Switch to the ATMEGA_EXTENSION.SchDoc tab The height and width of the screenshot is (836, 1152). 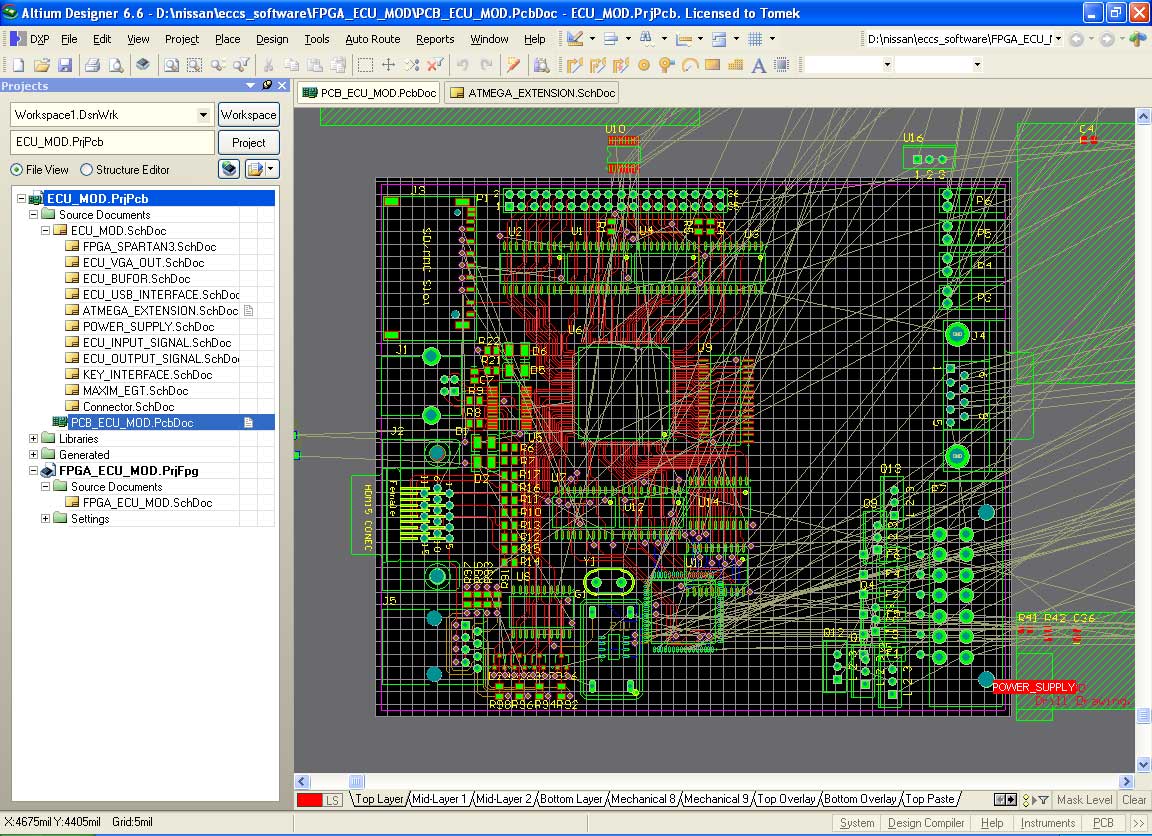click(532, 93)
